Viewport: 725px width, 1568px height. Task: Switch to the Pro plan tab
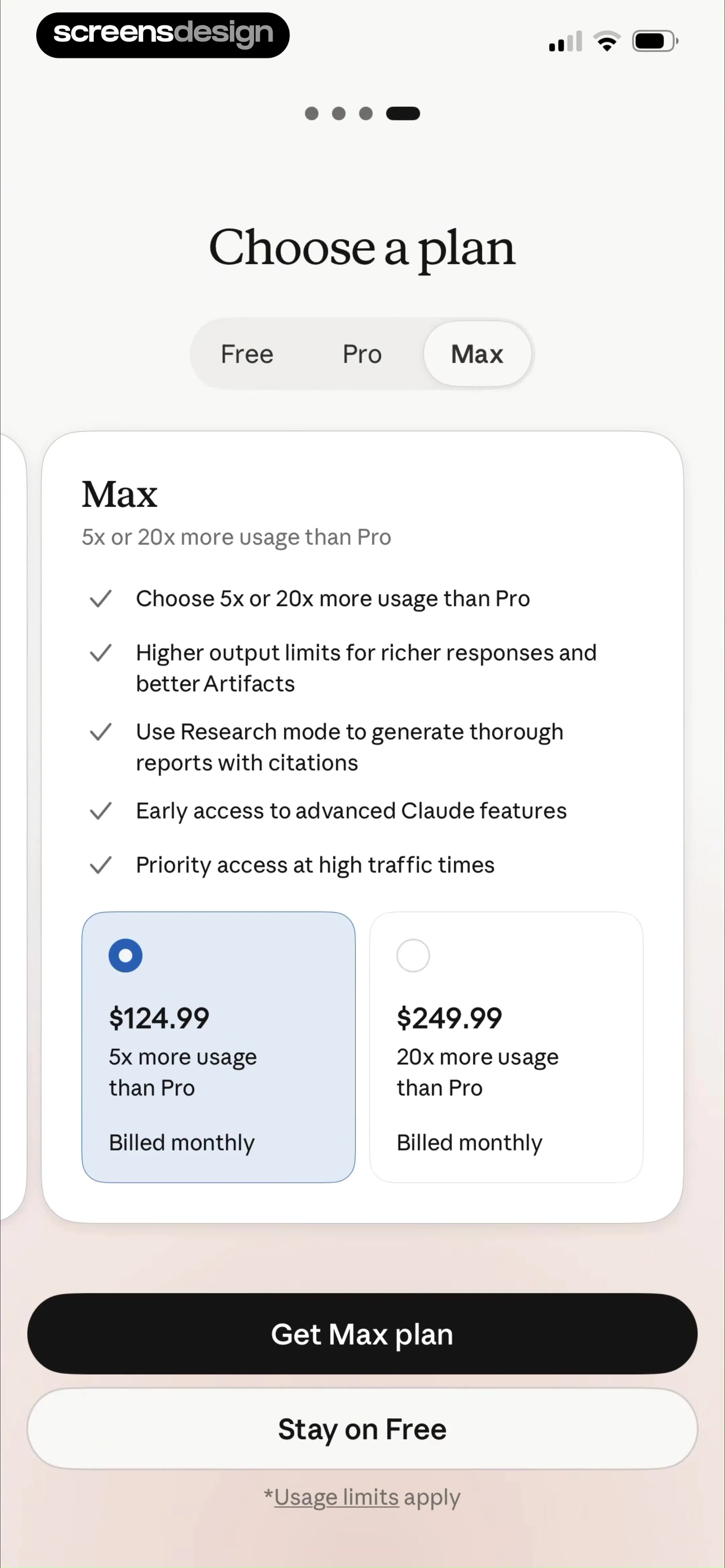362,354
